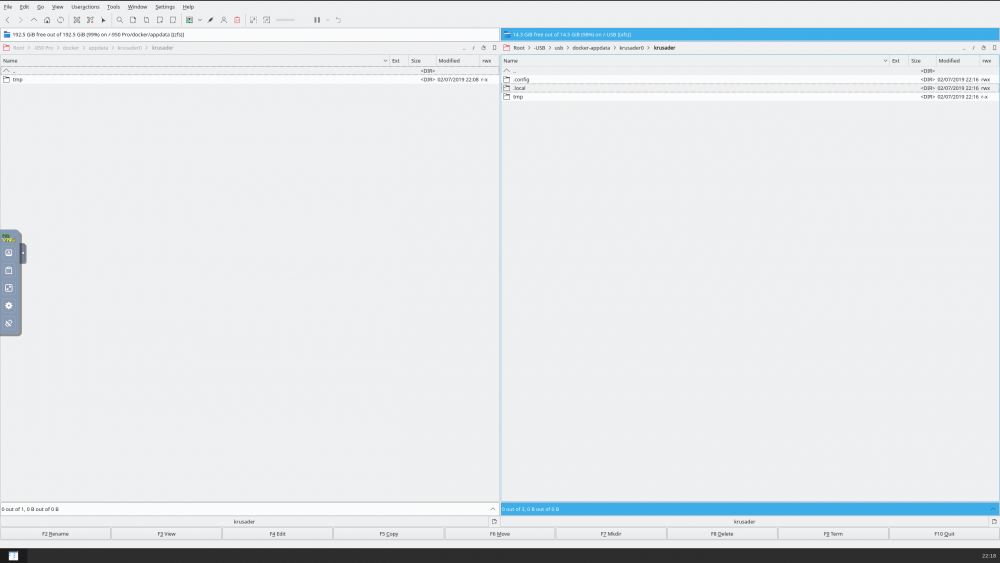
Task: Click the F8 Delete button
Action: 722,534
